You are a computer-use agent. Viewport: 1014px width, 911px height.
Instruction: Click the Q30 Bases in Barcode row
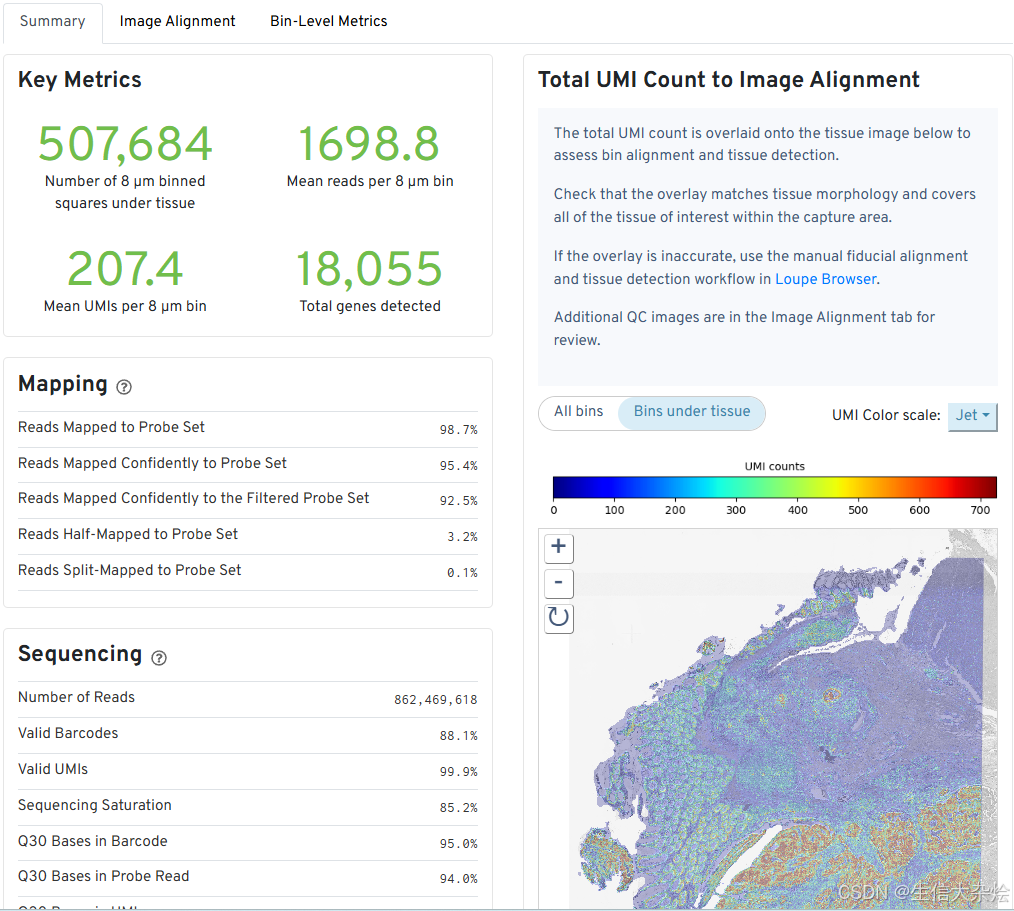click(248, 842)
